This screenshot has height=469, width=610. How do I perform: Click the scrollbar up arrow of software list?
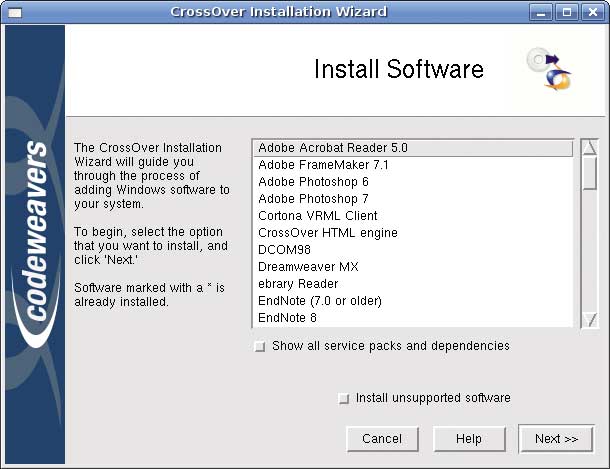click(x=590, y=147)
